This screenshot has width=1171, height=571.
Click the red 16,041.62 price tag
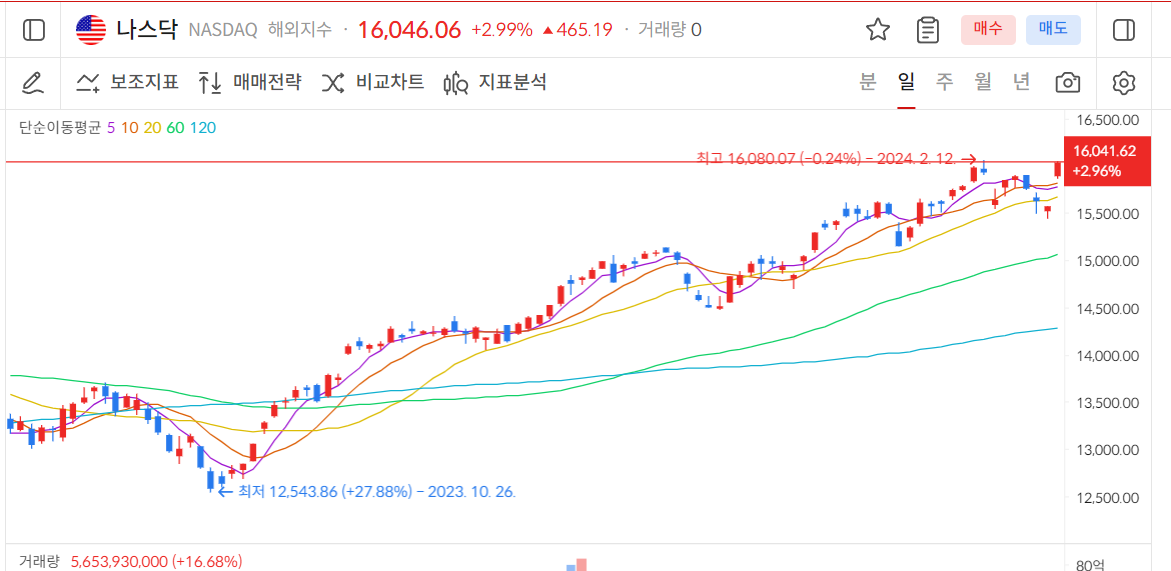pyautogui.click(x=1108, y=161)
